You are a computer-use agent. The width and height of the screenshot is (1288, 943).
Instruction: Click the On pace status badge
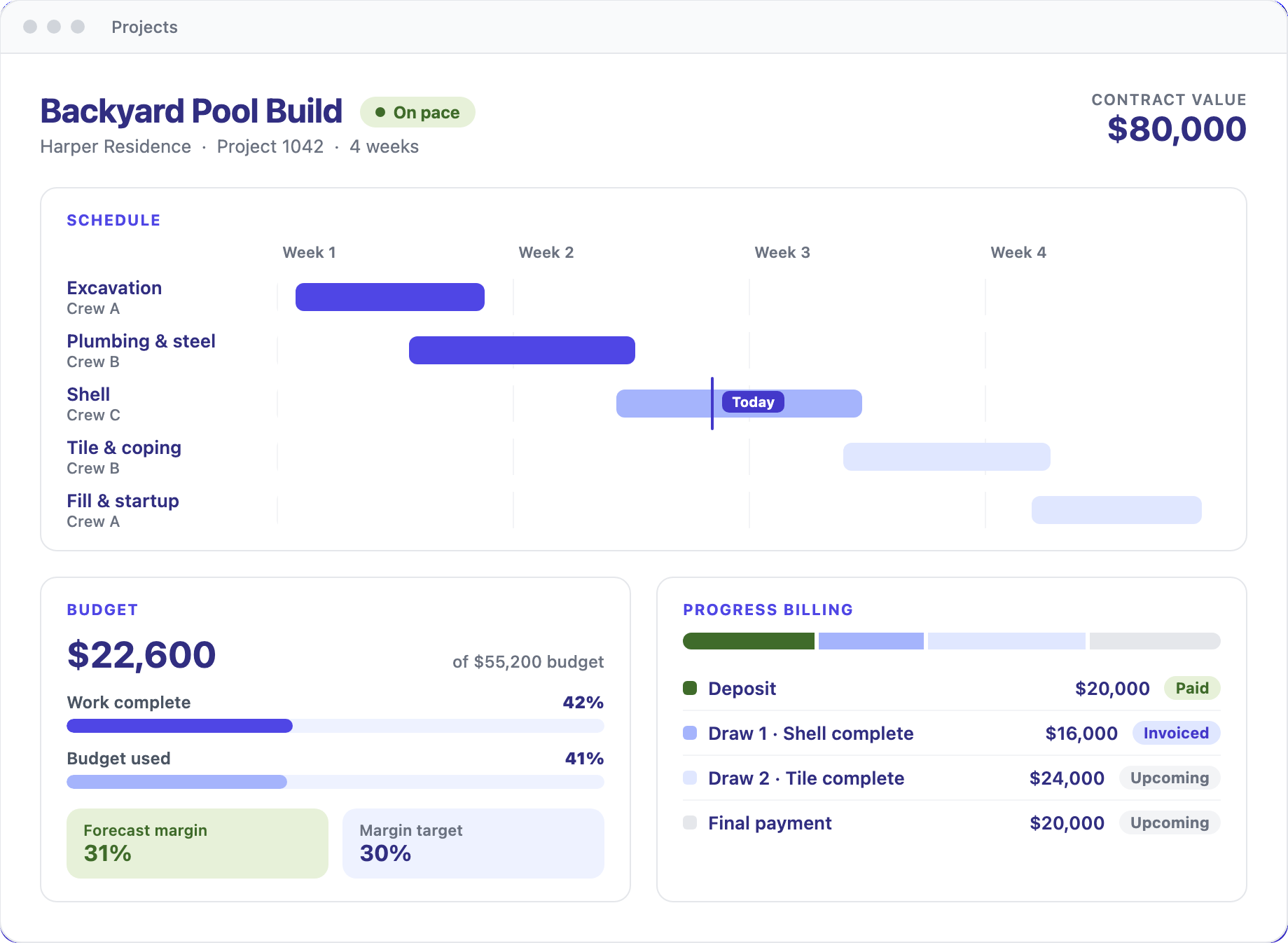click(417, 112)
